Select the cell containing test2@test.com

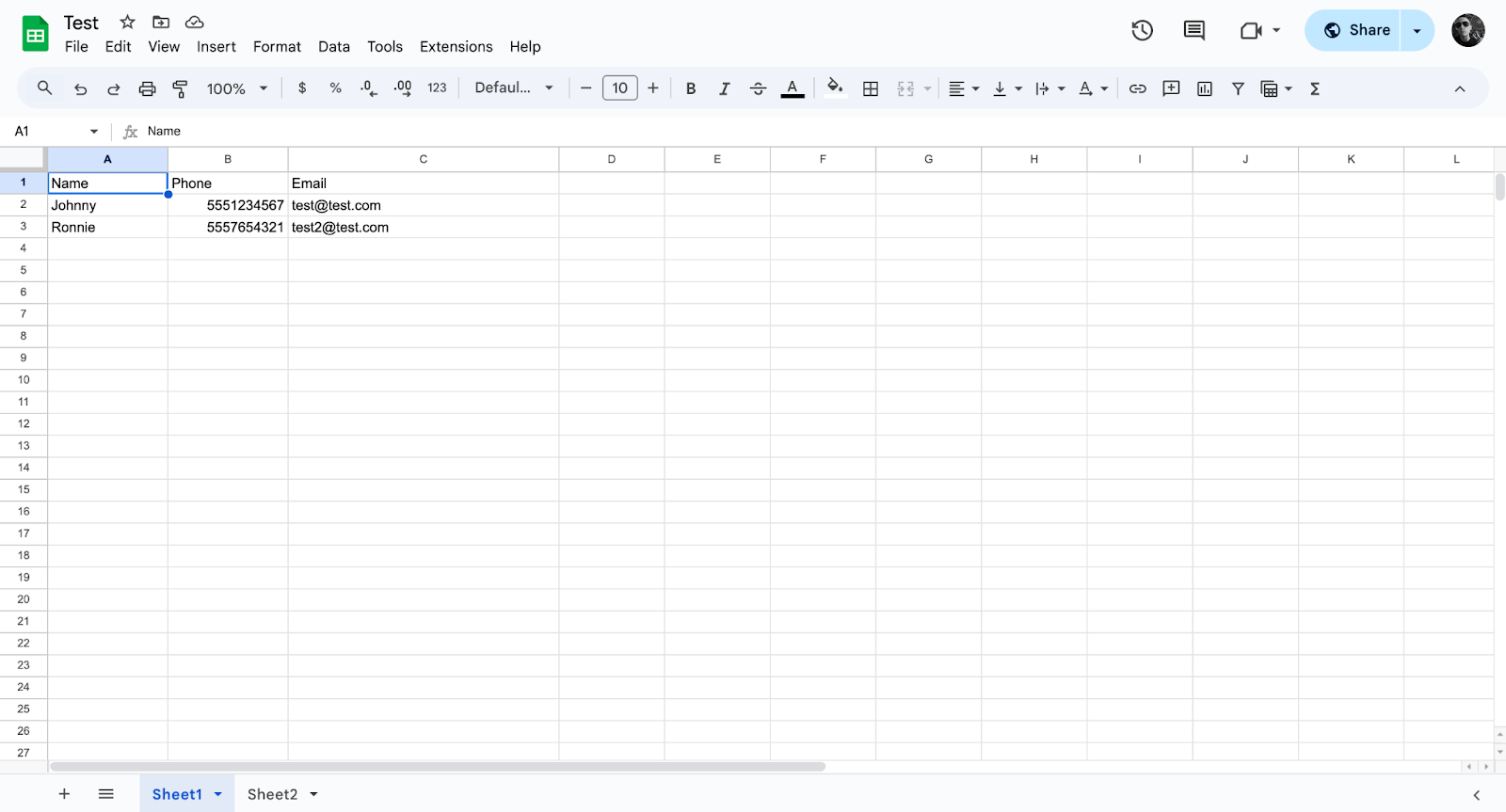(x=423, y=227)
